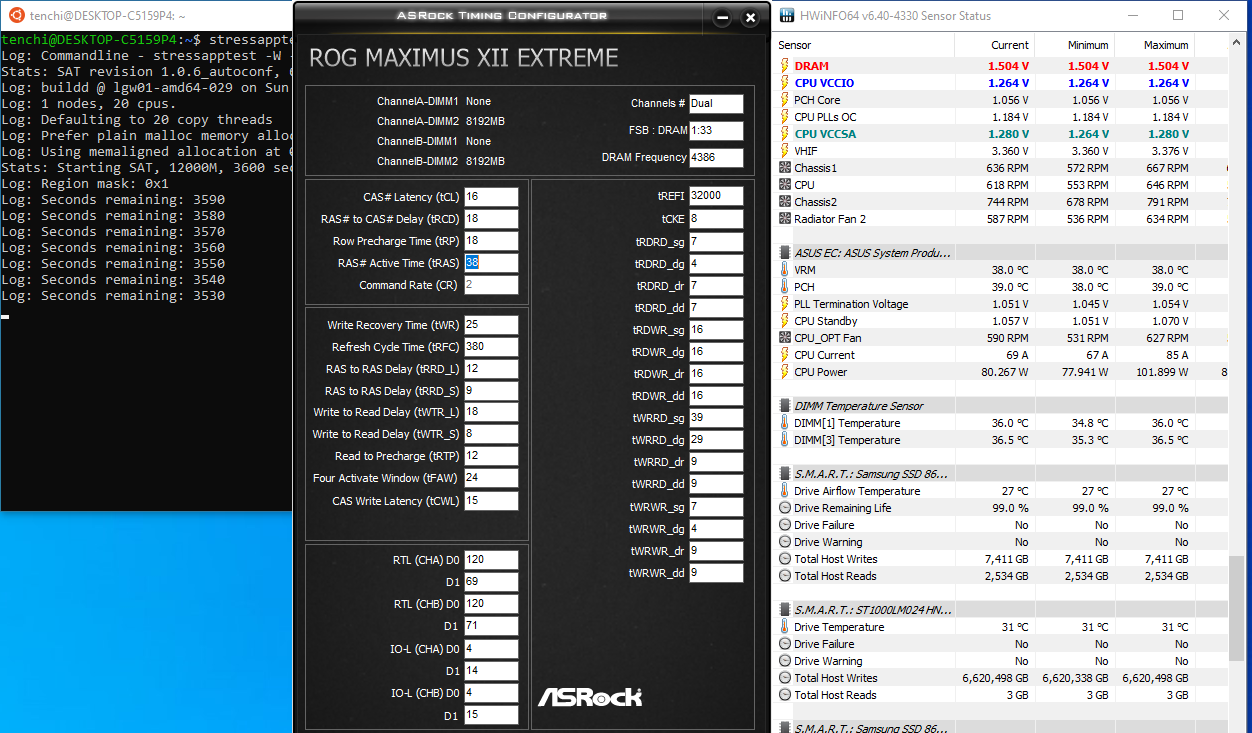This screenshot has height=733, width=1252.
Task: Click the Drive Airflow Temperature icon
Action: pos(785,491)
